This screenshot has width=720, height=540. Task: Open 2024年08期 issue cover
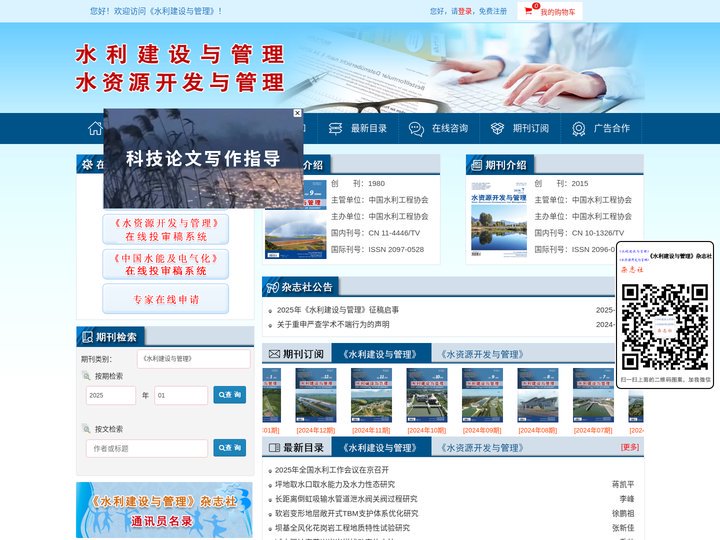[x=538, y=395]
